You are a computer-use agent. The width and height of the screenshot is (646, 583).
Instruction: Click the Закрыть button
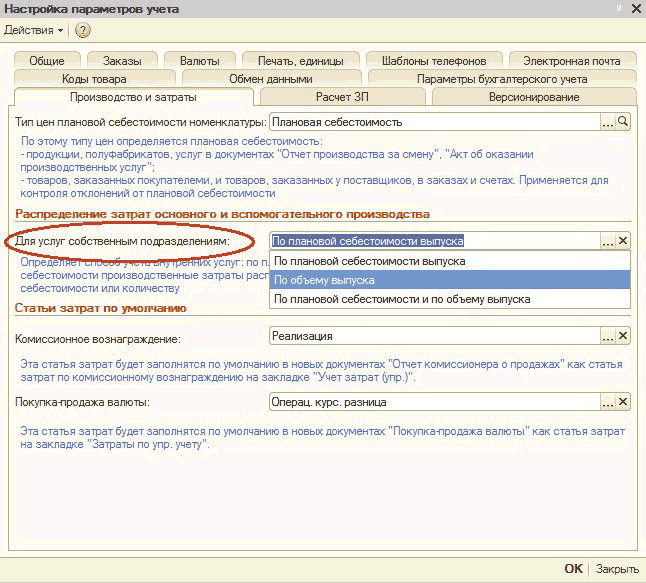617,569
